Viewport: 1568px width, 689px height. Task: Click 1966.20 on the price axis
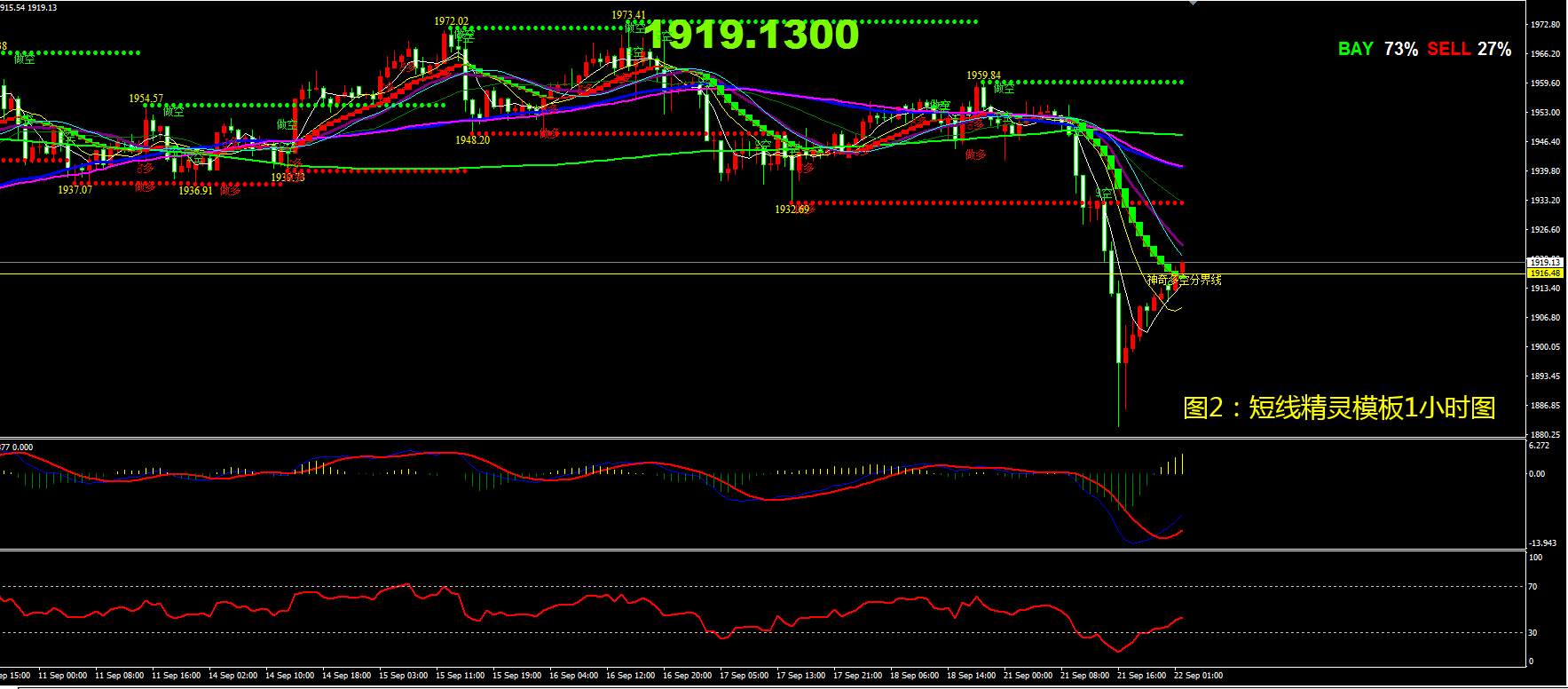(x=1546, y=54)
